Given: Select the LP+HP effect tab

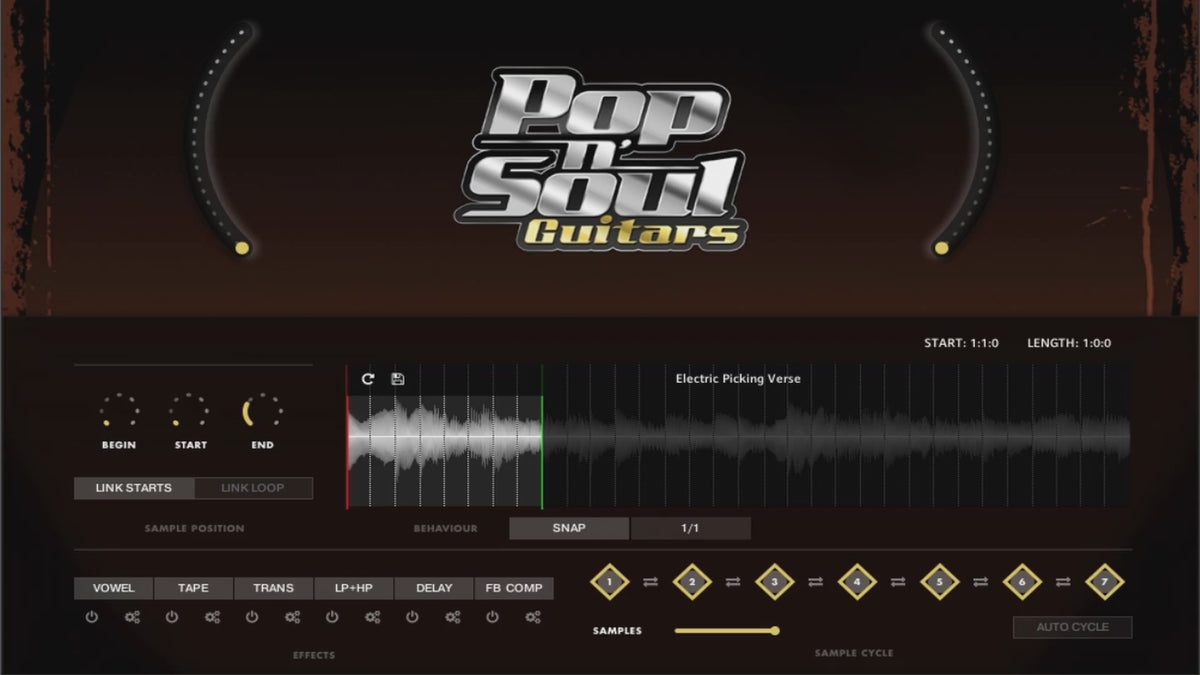Looking at the screenshot, I should pyautogui.click(x=354, y=588).
